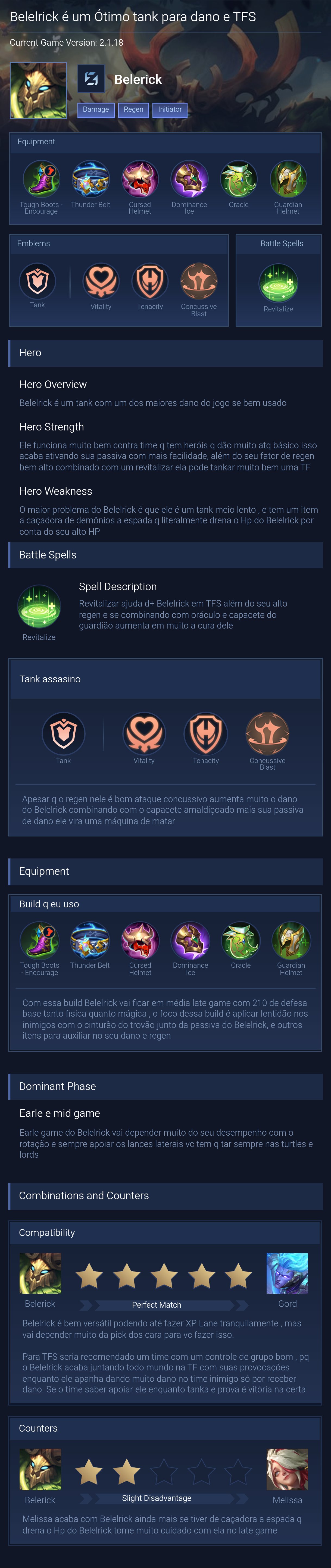Click the Regen tag button
Screen dimensions: 331x1568
(x=133, y=110)
